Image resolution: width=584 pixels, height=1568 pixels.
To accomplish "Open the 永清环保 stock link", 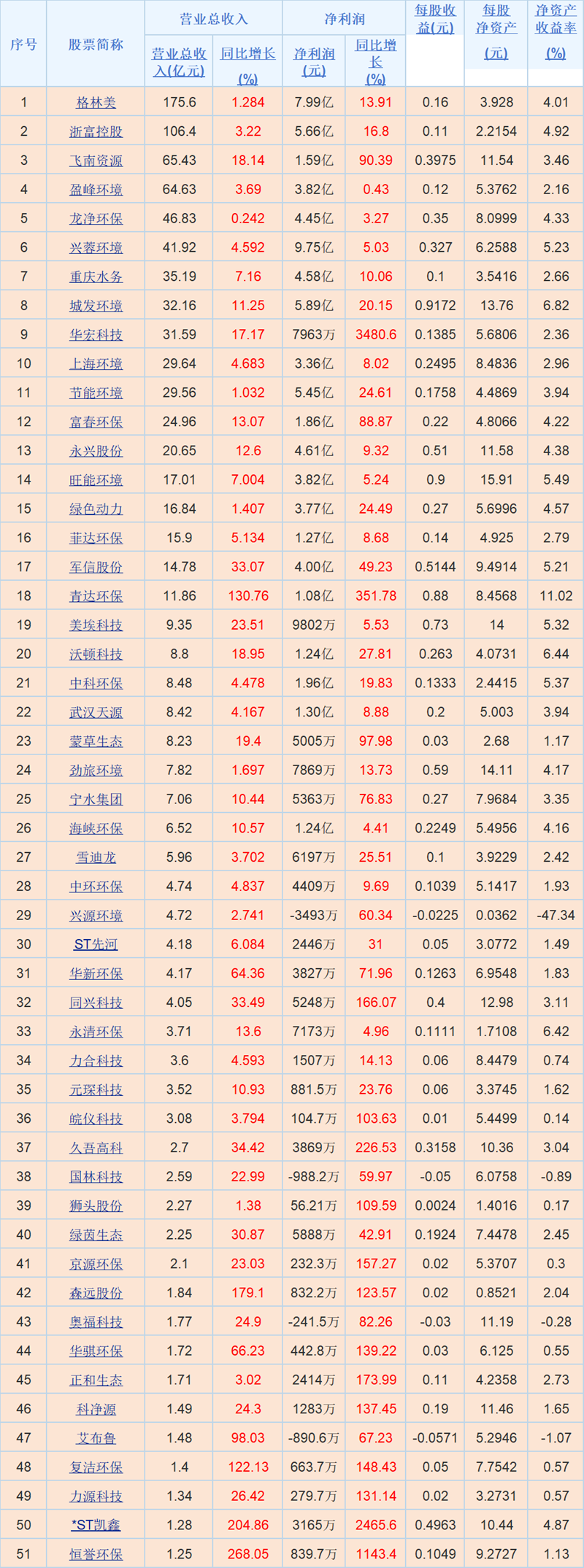I will tap(96, 1032).
